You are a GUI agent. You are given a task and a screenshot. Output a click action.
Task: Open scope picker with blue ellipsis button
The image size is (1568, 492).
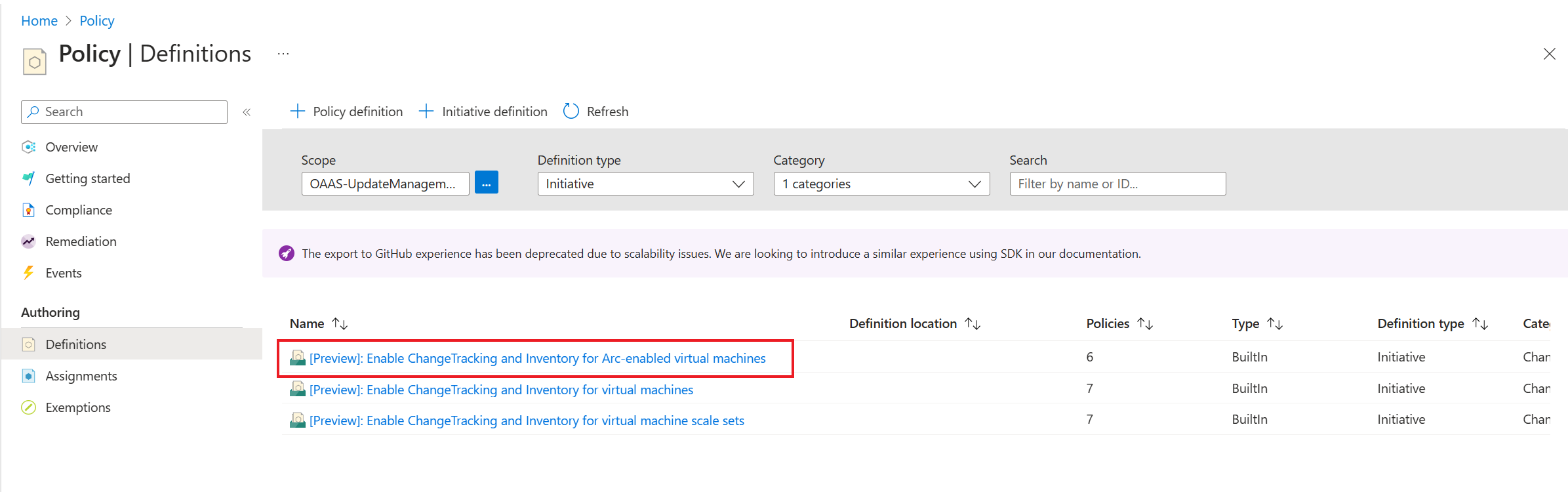tap(487, 182)
